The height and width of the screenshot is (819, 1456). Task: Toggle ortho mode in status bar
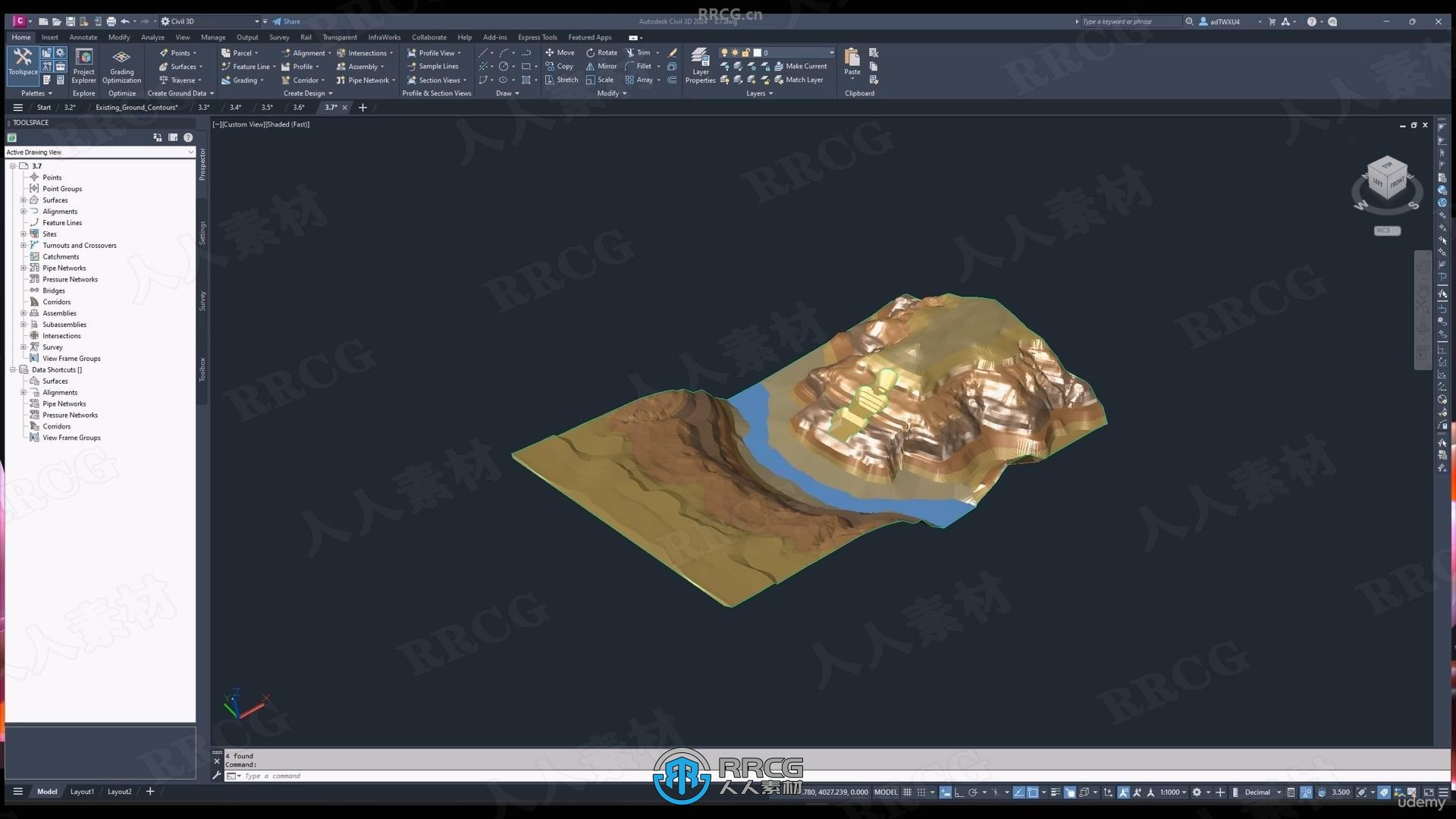coord(959,792)
